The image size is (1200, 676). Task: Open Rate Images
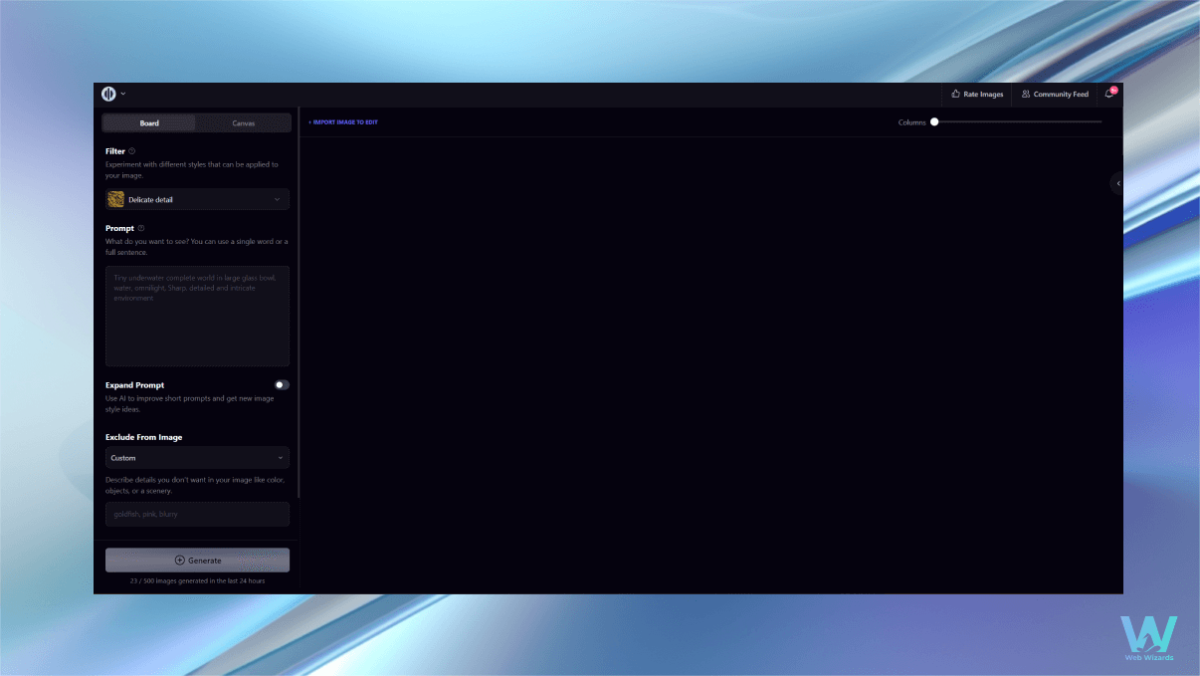pos(977,94)
